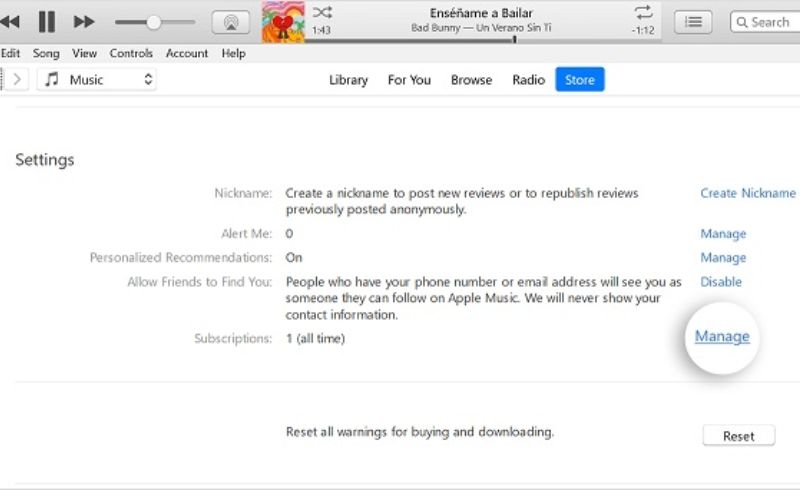
Task: Click the Create Nickname link
Action: click(x=747, y=193)
